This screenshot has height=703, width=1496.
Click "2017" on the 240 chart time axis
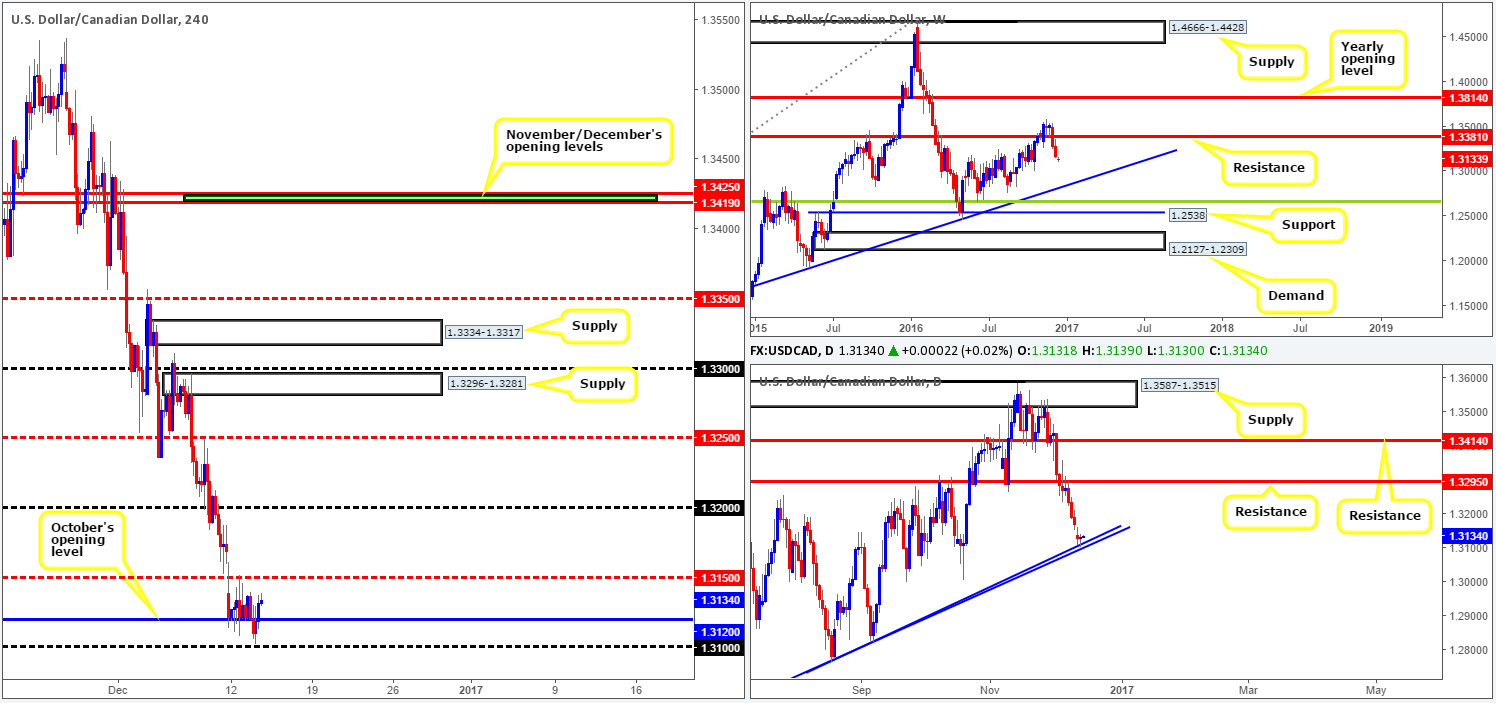coord(472,690)
